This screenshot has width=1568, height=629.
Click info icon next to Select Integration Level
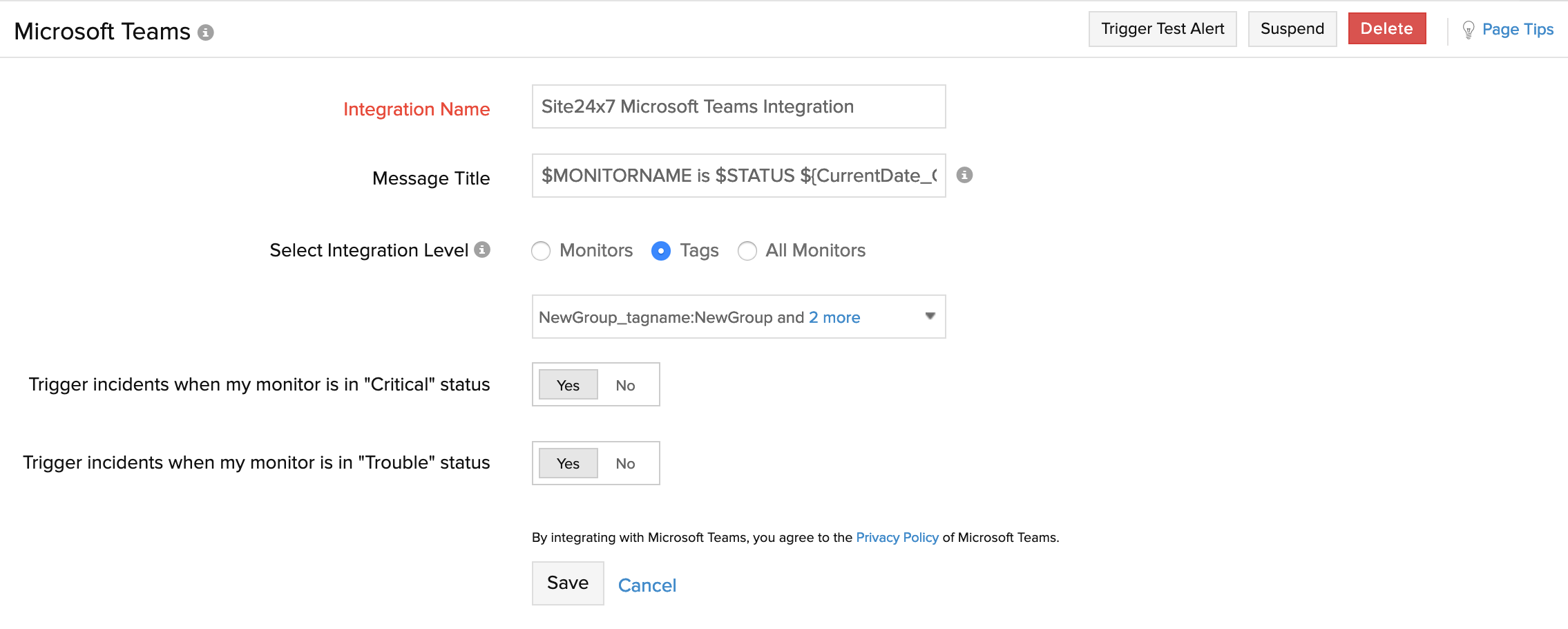[482, 250]
